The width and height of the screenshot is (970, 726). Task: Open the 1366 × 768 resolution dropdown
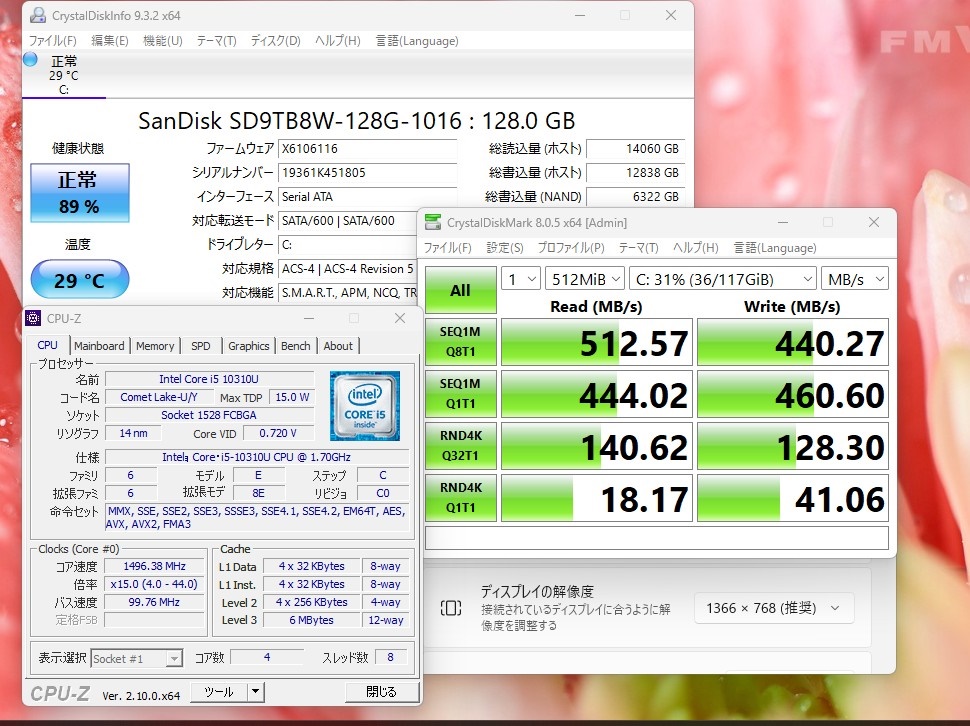774,608
